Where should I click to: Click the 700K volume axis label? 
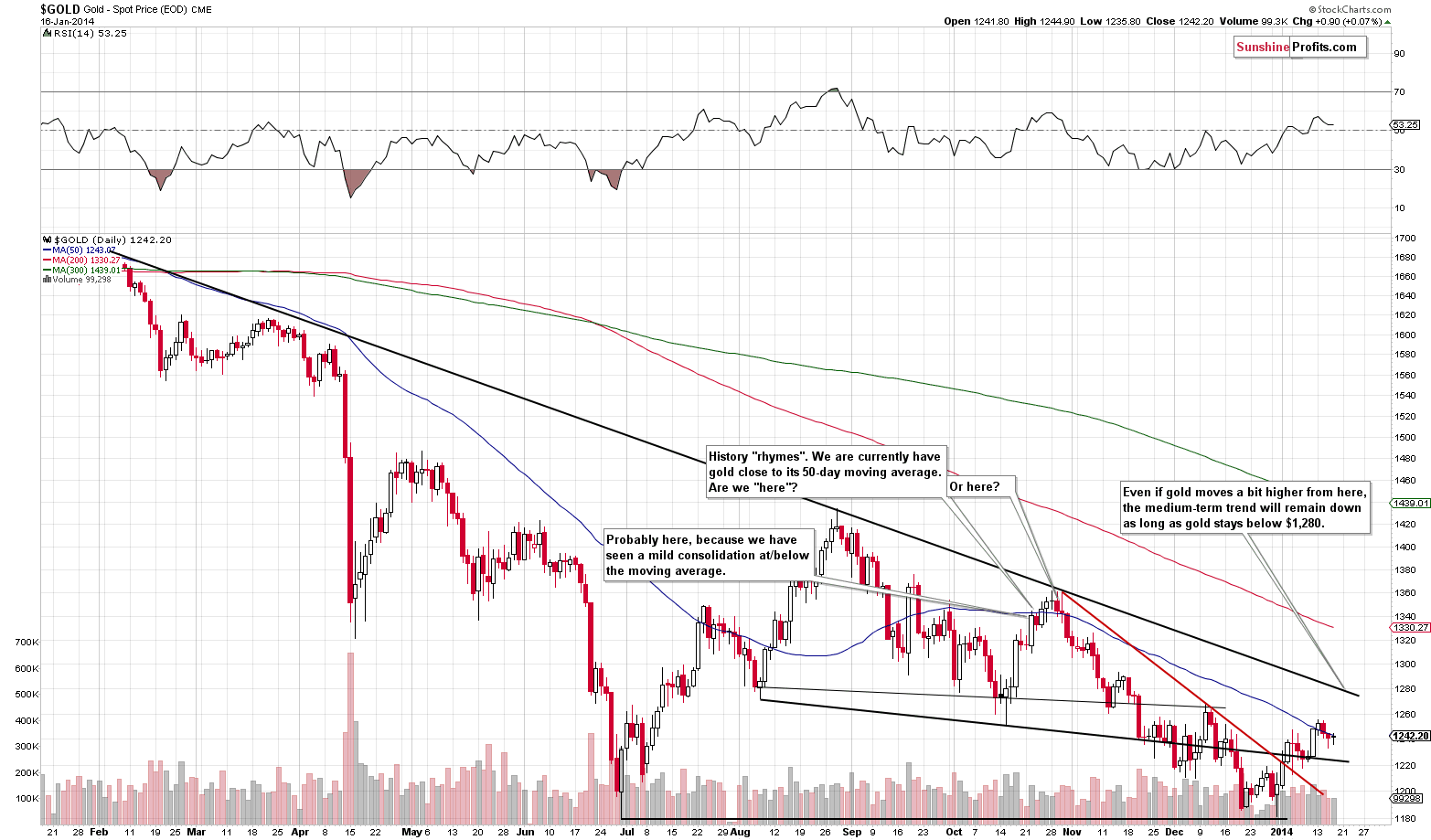pyautogui.click(x=27, y=643)
